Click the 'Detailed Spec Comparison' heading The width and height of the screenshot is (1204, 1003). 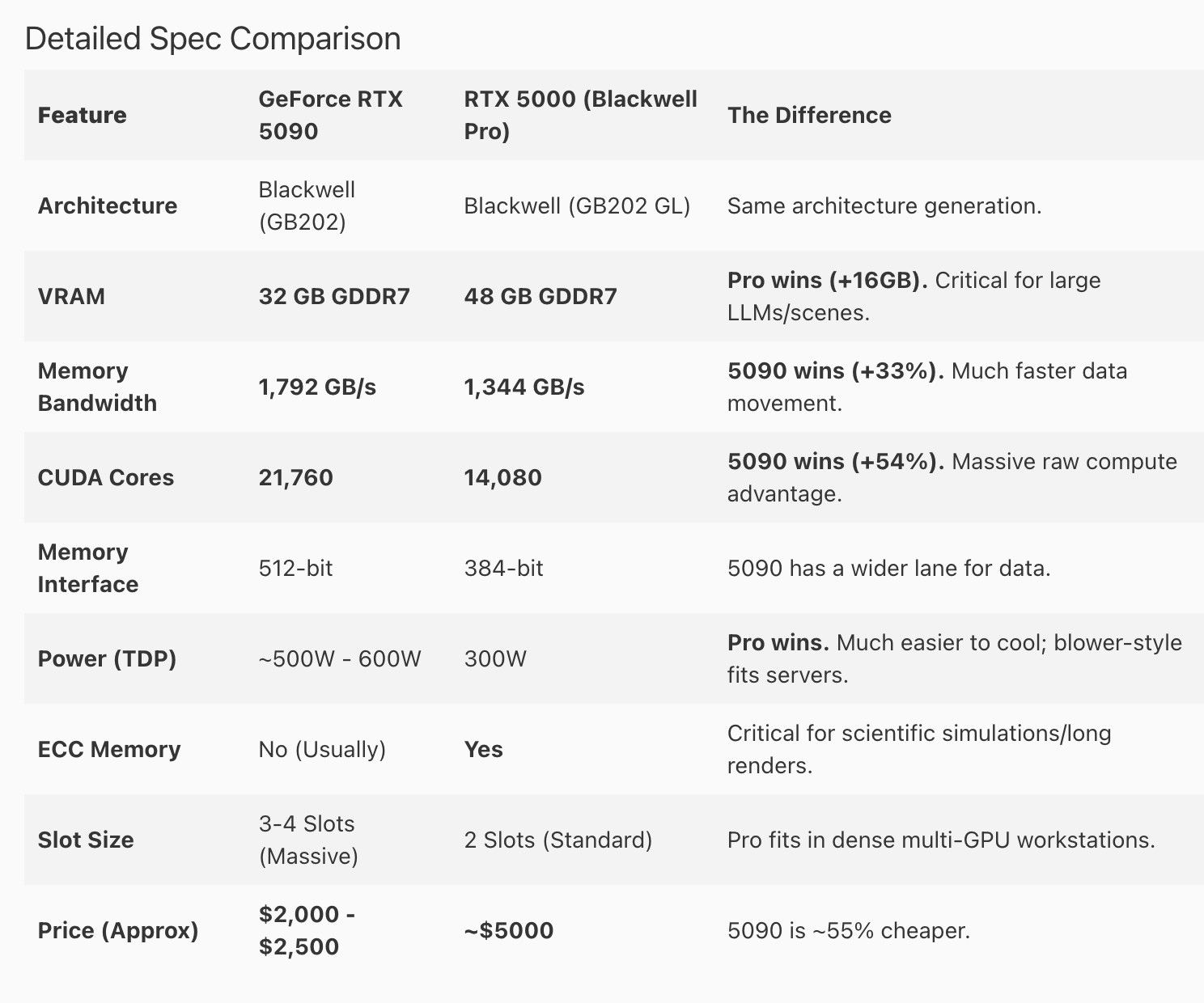(x=213, y=39)
